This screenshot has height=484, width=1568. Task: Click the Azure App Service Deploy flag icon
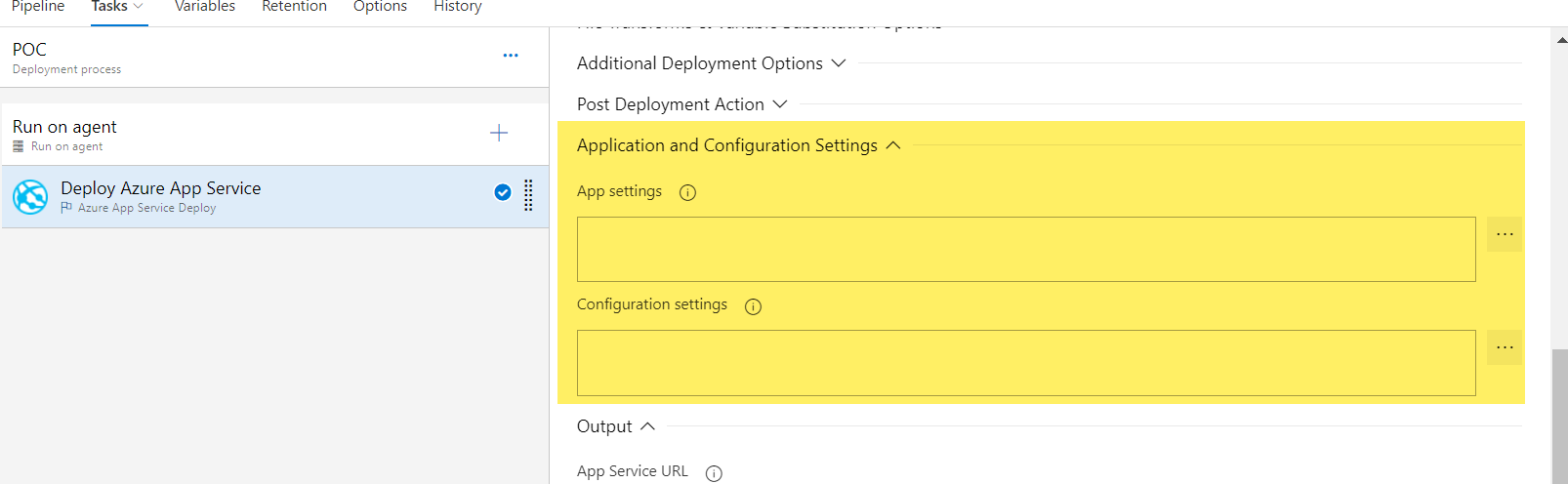65,208
